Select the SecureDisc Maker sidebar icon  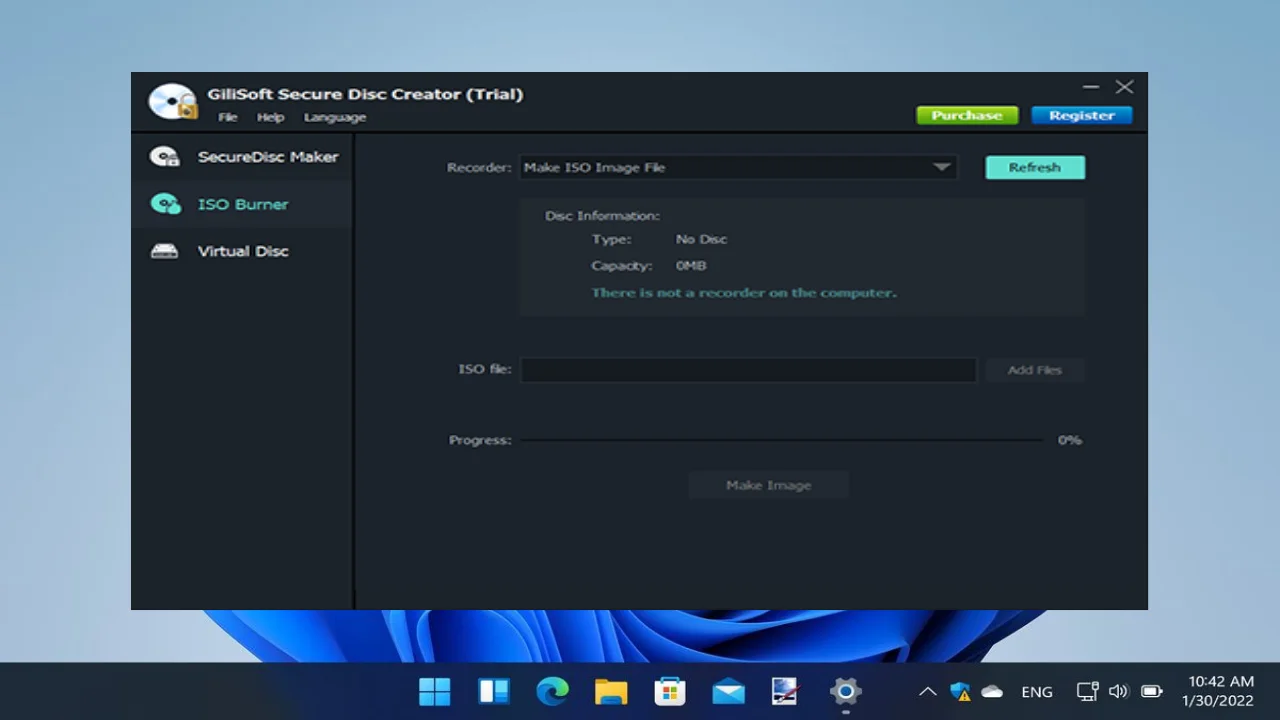(165, 157)
